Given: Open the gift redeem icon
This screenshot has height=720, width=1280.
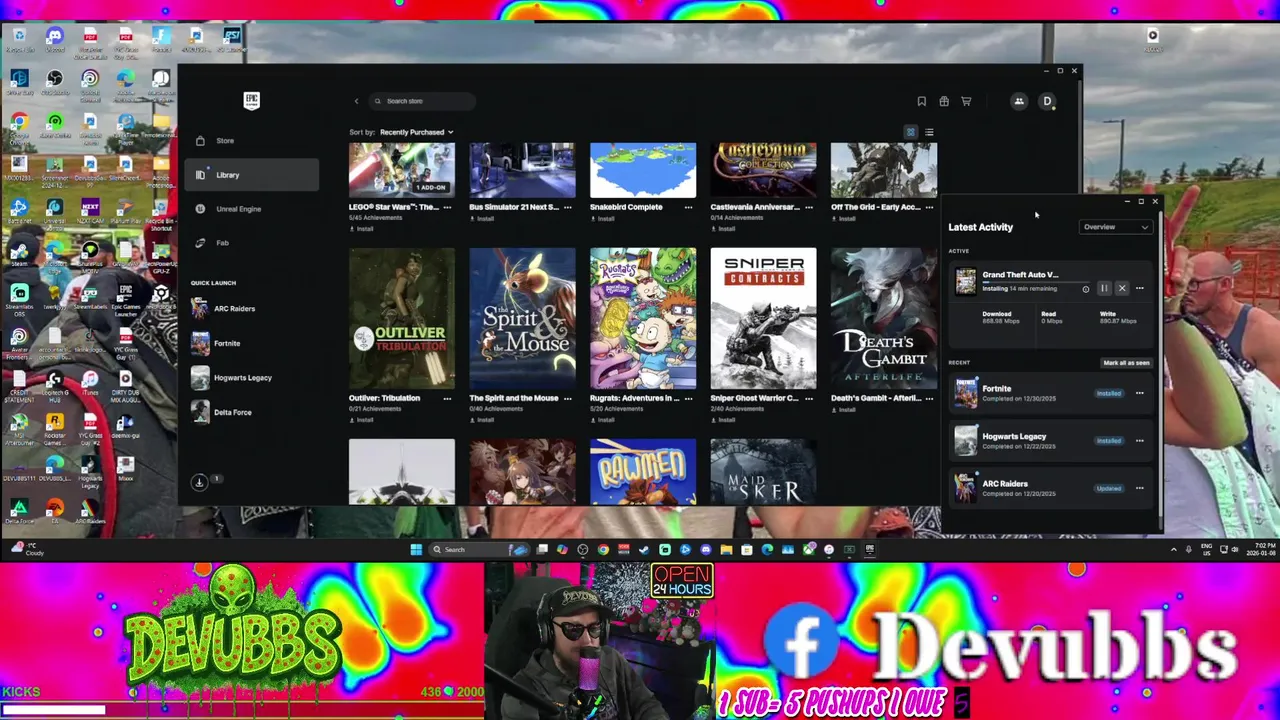Looking at the screenshot, I should [943, 101].
